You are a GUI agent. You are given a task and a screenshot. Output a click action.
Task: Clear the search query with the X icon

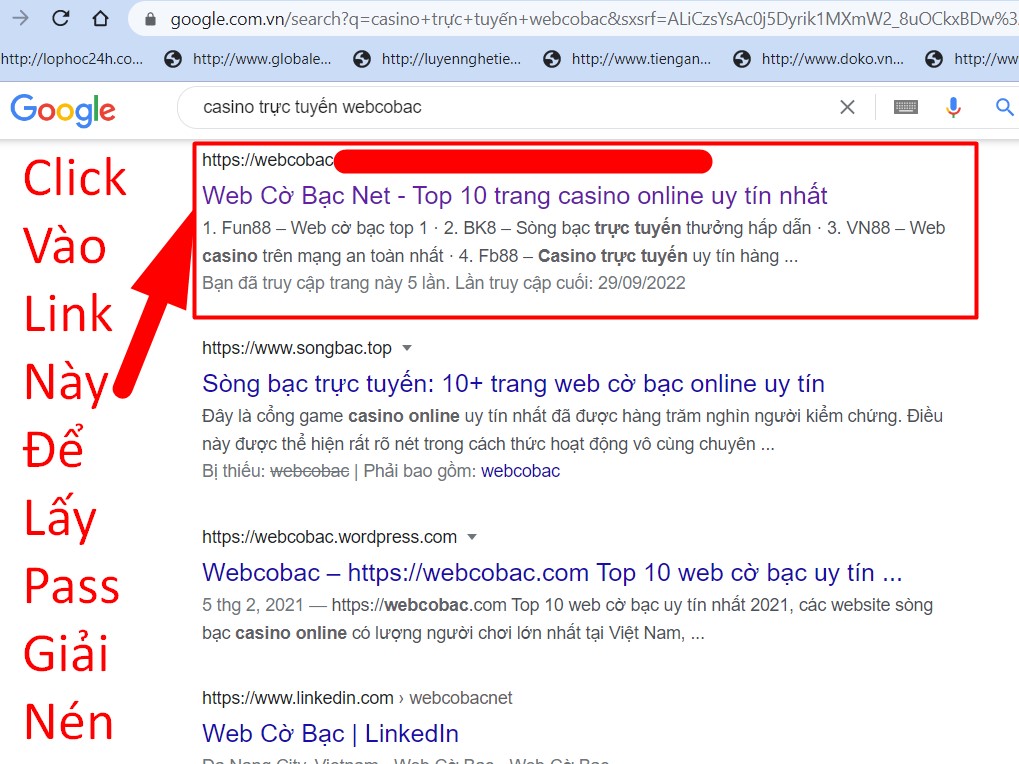(x=847, y=107)
